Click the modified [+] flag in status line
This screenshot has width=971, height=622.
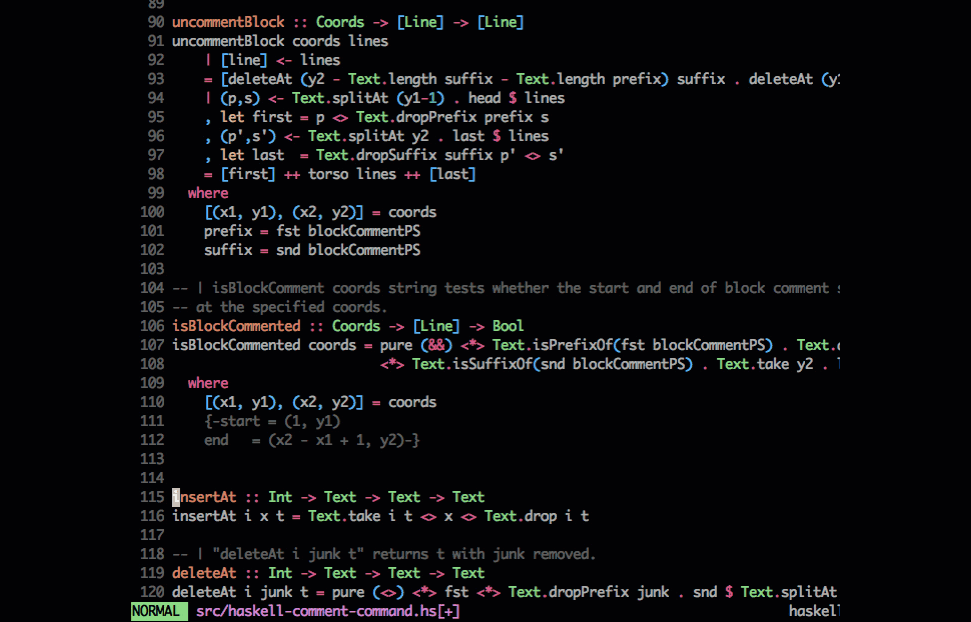pyautogui.click(x=447, y=611)
